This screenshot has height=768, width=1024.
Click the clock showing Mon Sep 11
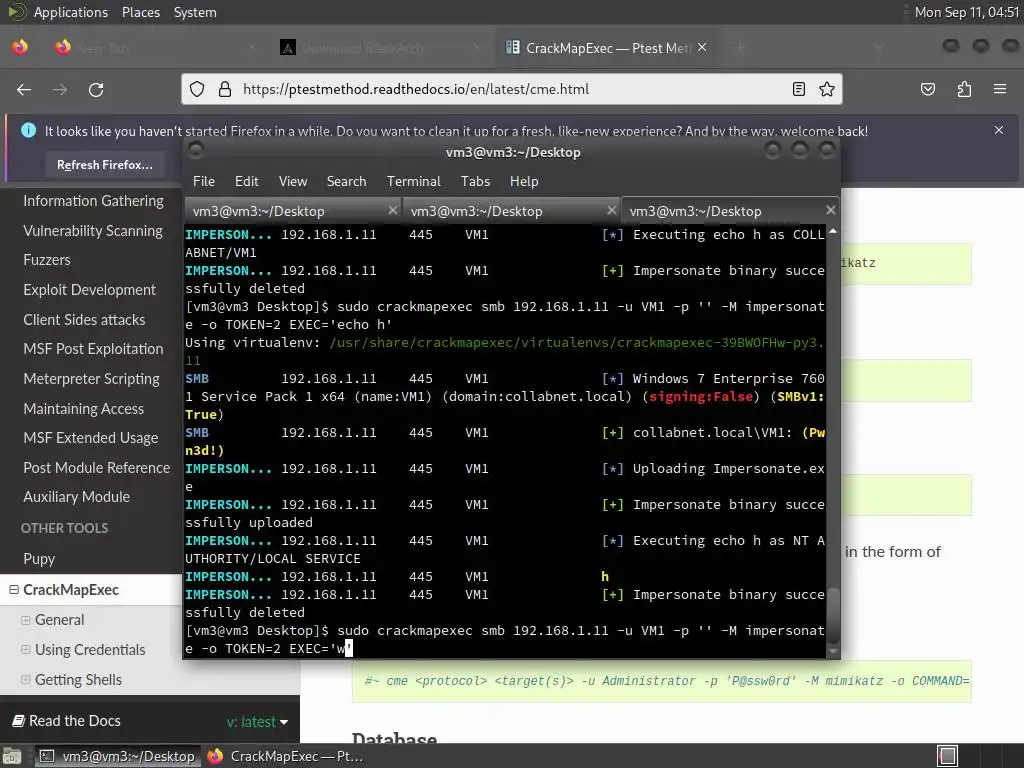coord(967,12)
